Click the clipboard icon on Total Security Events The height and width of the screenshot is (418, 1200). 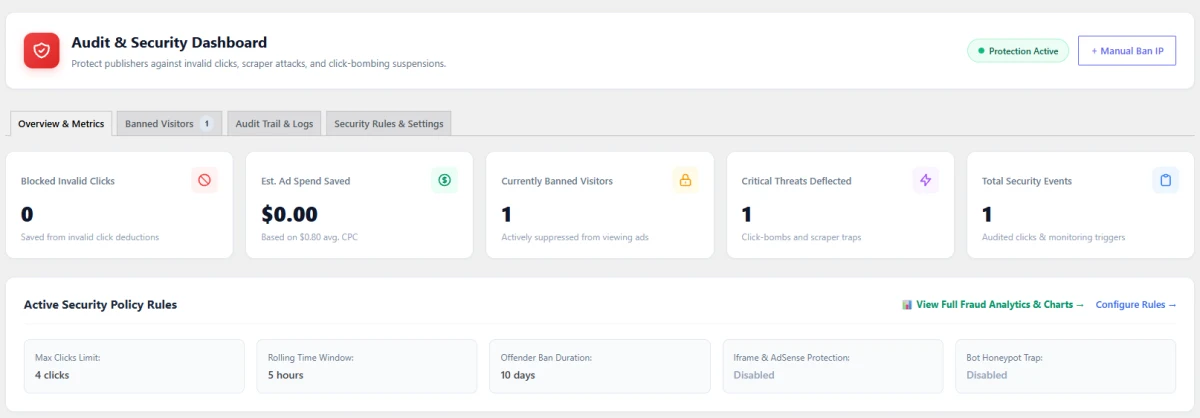[1165, 180]
